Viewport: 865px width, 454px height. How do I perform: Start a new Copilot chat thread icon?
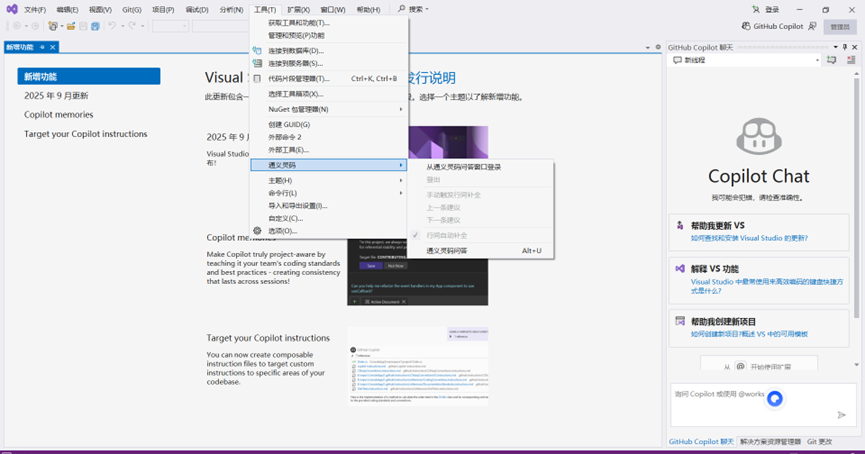click(x=831, y=60)
